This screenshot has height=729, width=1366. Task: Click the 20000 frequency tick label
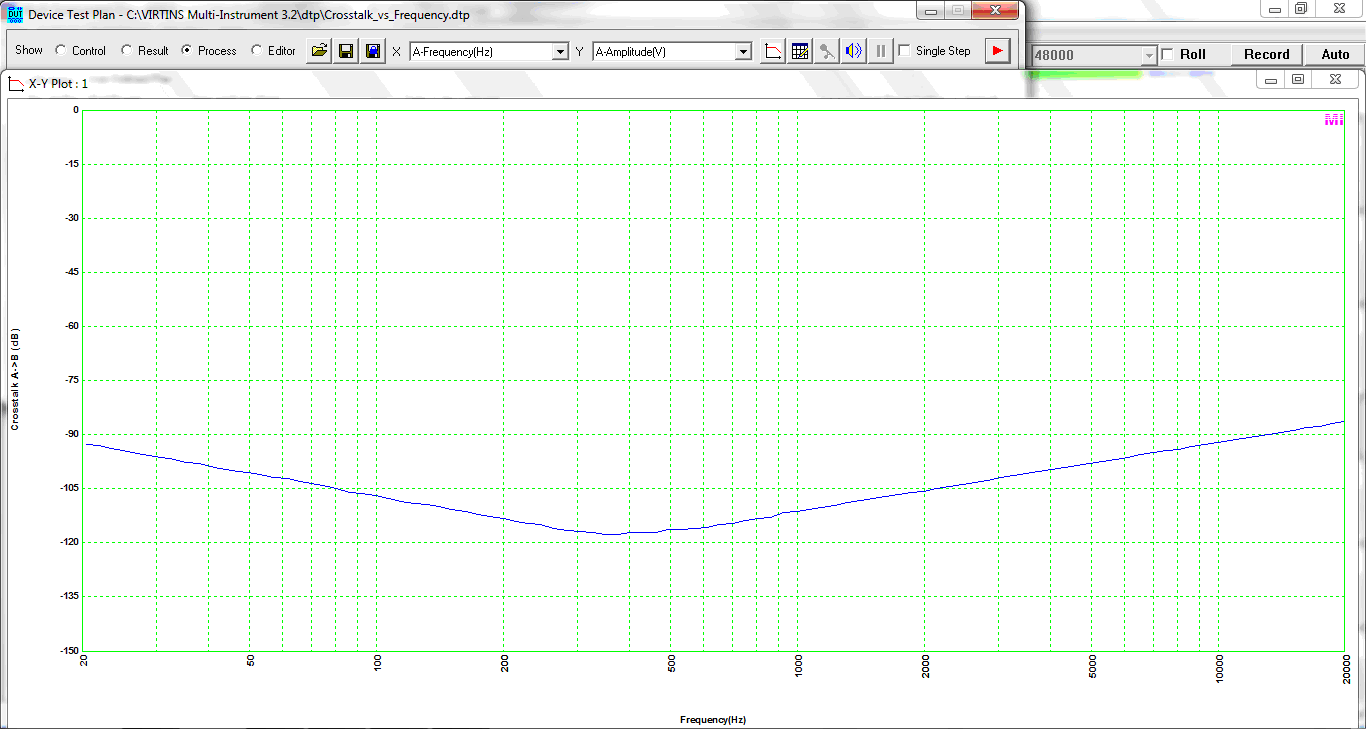[1346, 667]
